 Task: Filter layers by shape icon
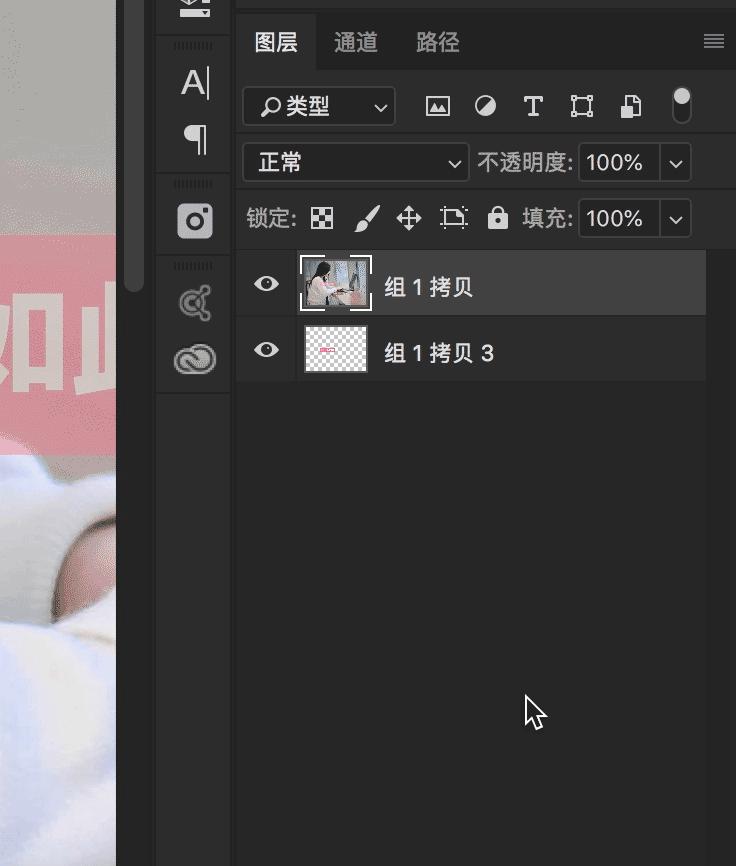click(581, 106)
